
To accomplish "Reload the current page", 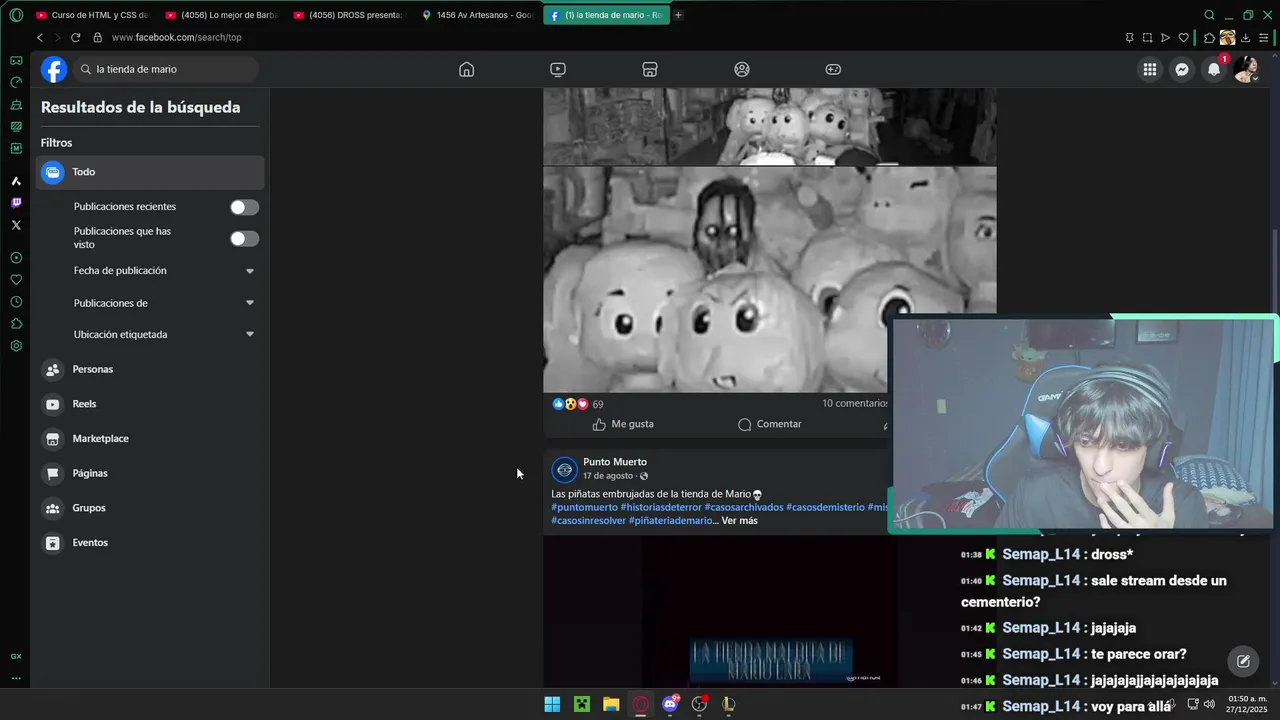I will coord(75,37).
